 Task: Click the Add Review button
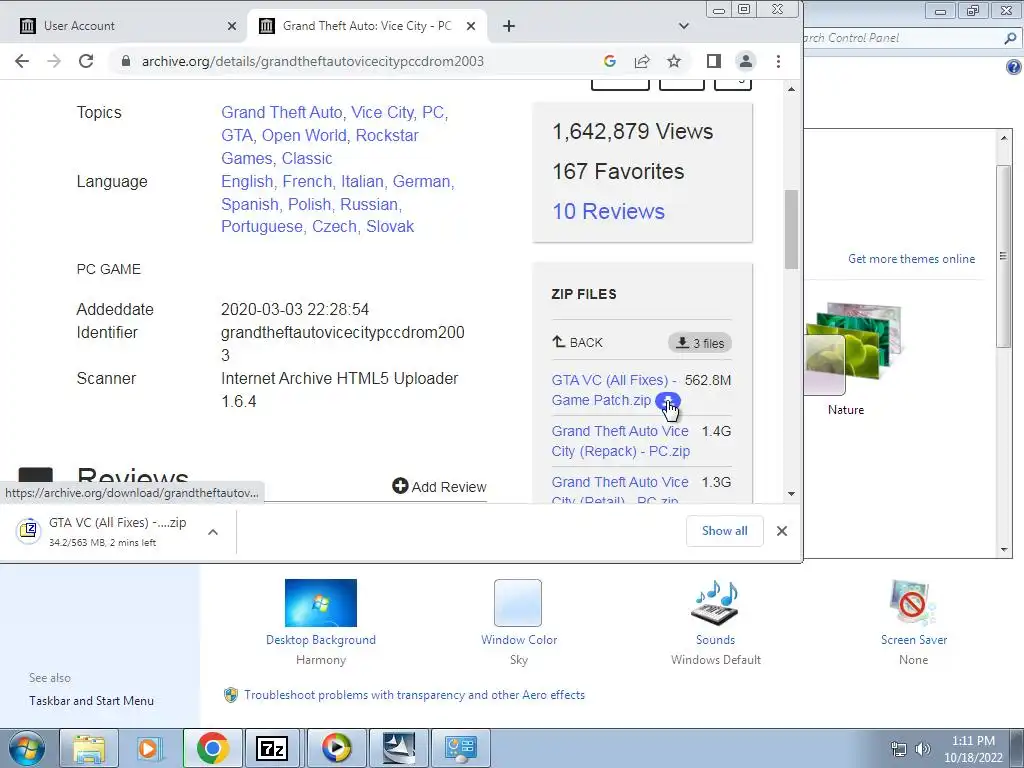(439, 487)
